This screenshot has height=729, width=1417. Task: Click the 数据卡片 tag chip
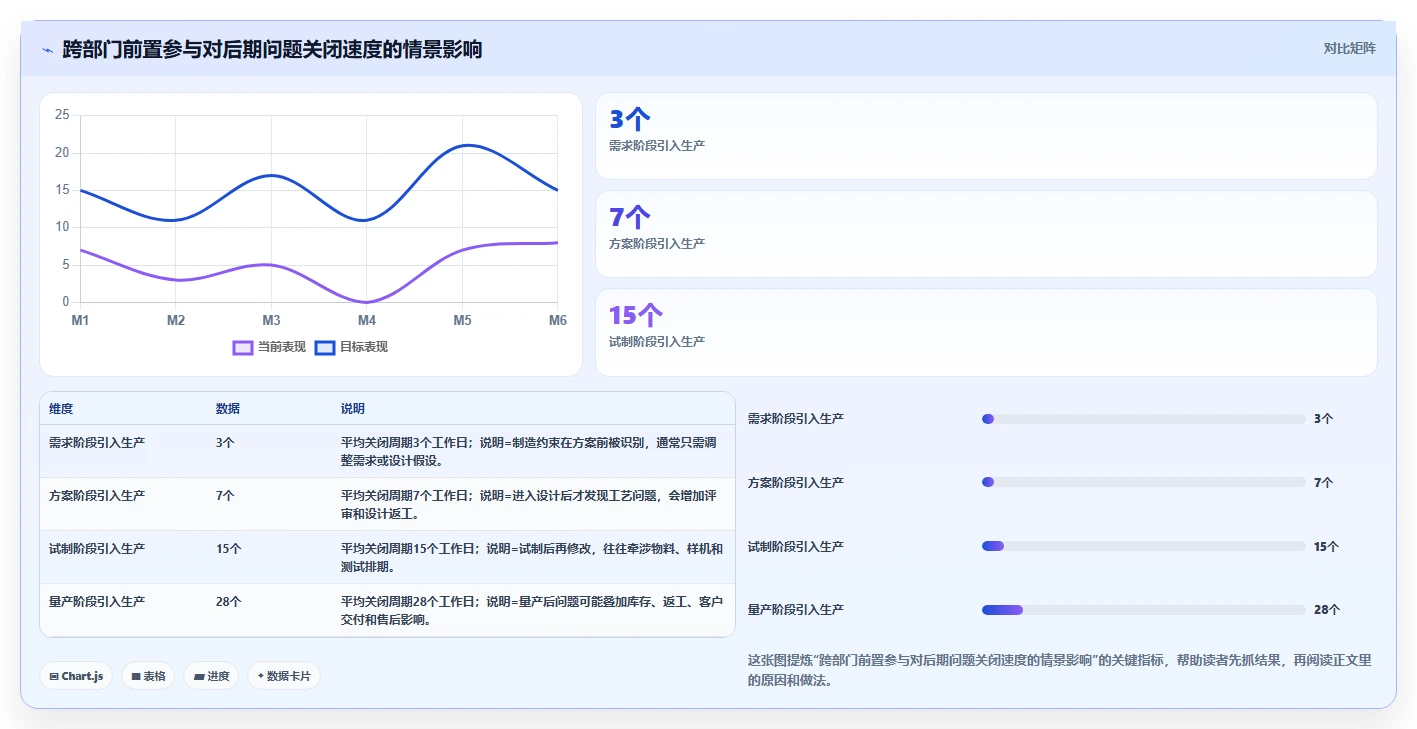[x=284, y=676]
